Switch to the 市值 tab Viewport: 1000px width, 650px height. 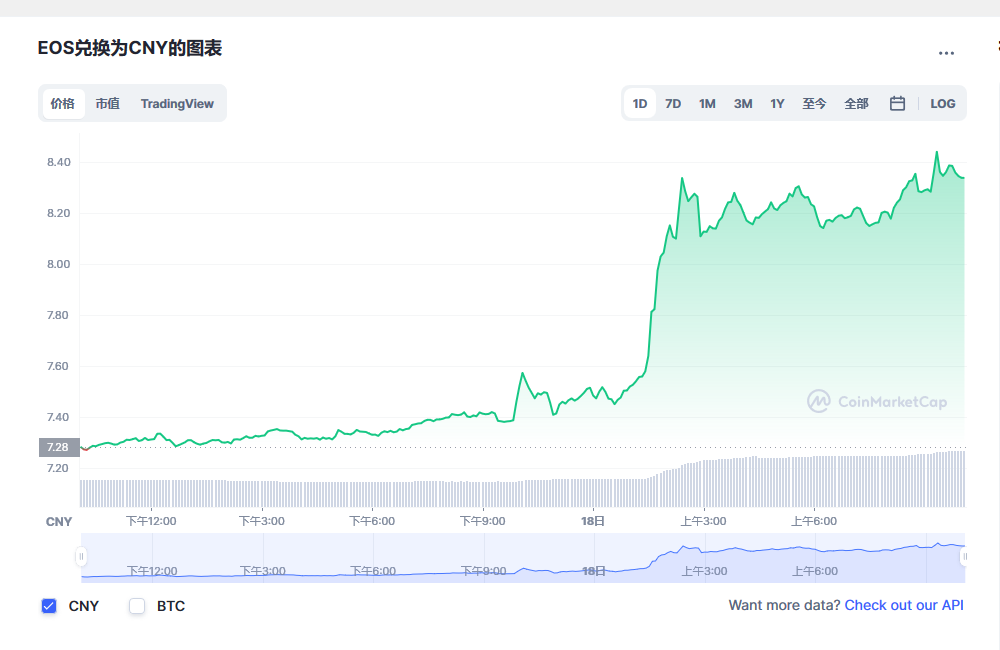(108, 103)
